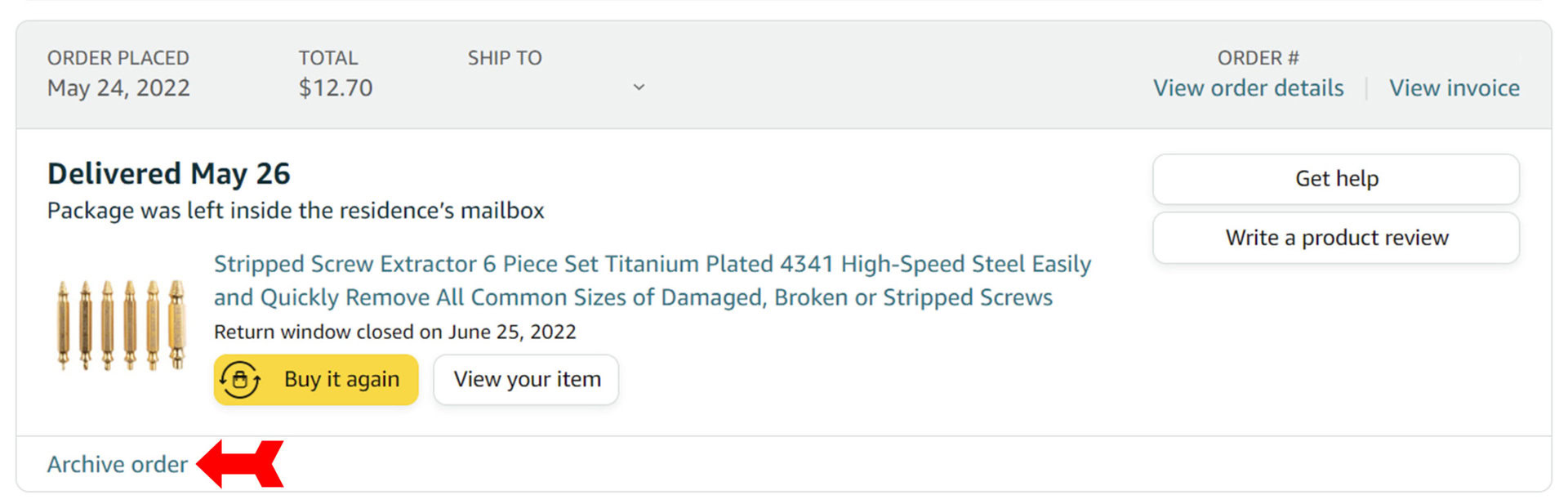Click the circular cart icon on Buy it again
The image size is (1568, 504).
coord(240,380)
